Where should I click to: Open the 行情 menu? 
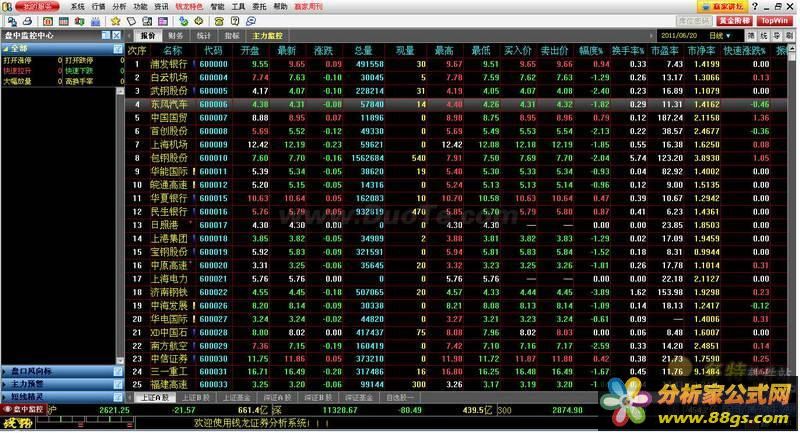click(x=98, y=7)
